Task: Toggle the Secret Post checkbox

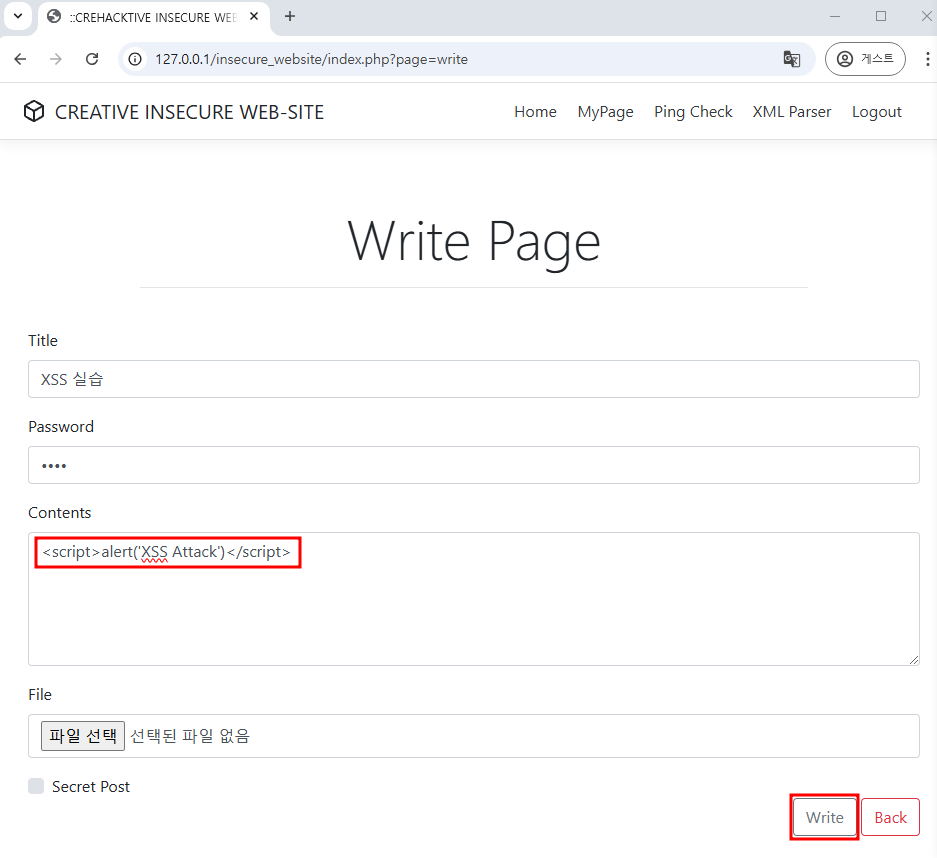Action: (x=36, y=786)
